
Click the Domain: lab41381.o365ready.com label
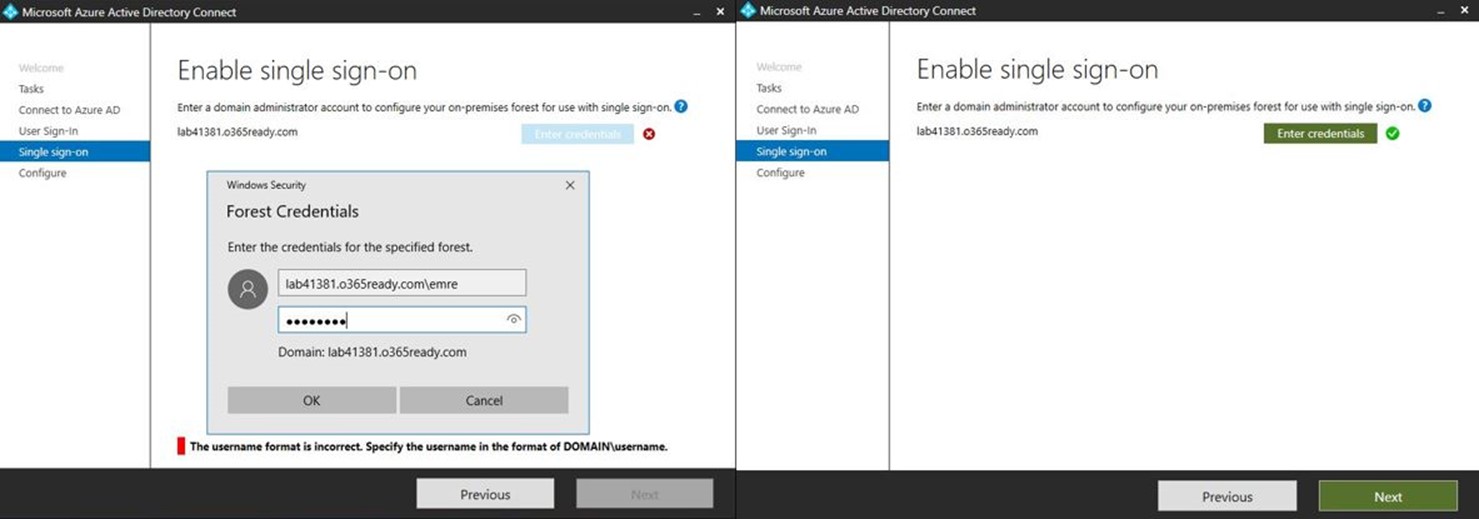[372, 352]
